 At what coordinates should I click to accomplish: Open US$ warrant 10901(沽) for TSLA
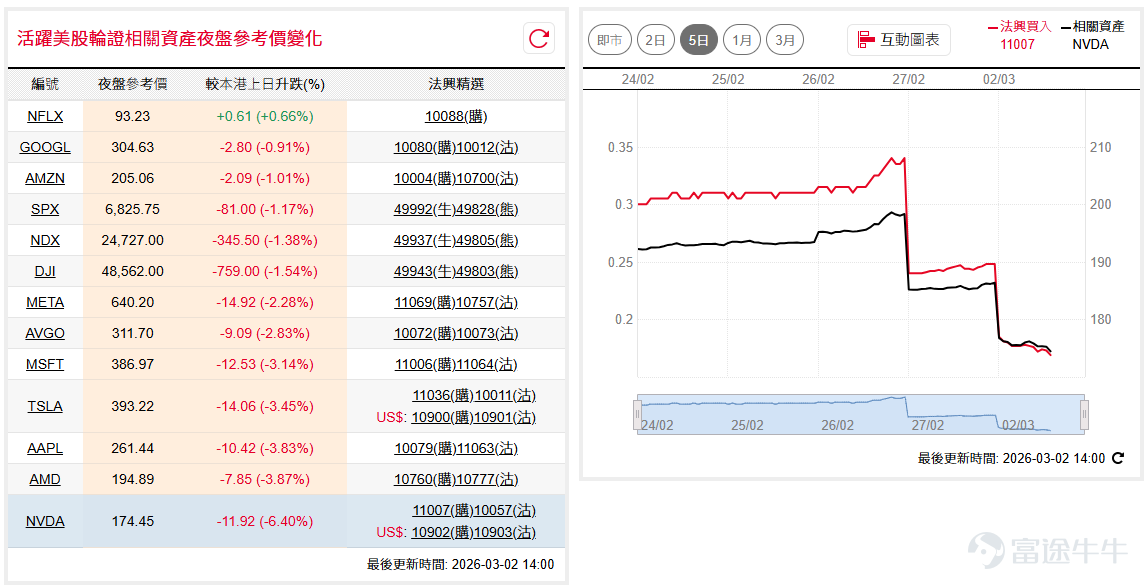pos(505,416)
